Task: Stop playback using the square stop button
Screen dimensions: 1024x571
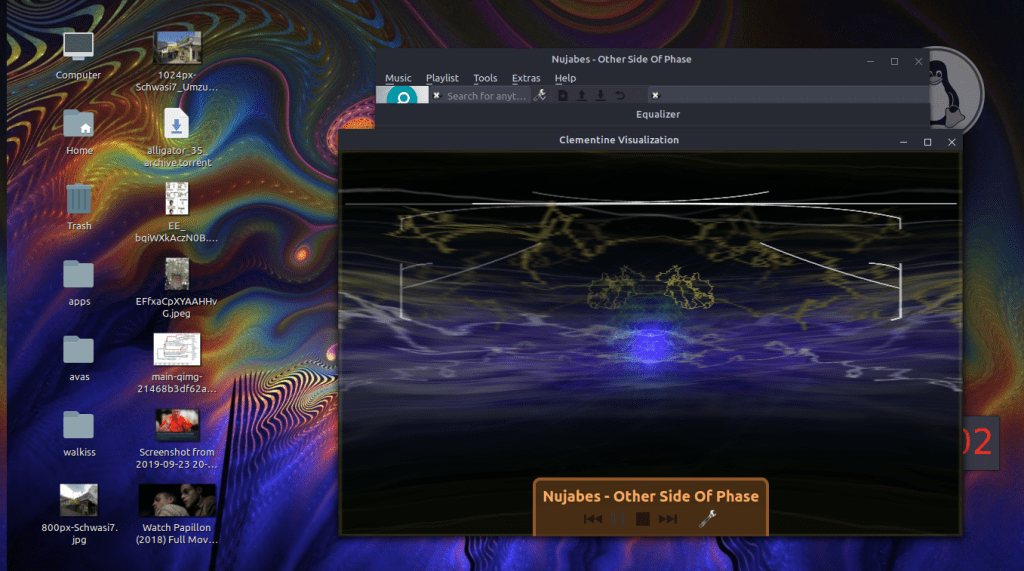Action: point(643,519)
